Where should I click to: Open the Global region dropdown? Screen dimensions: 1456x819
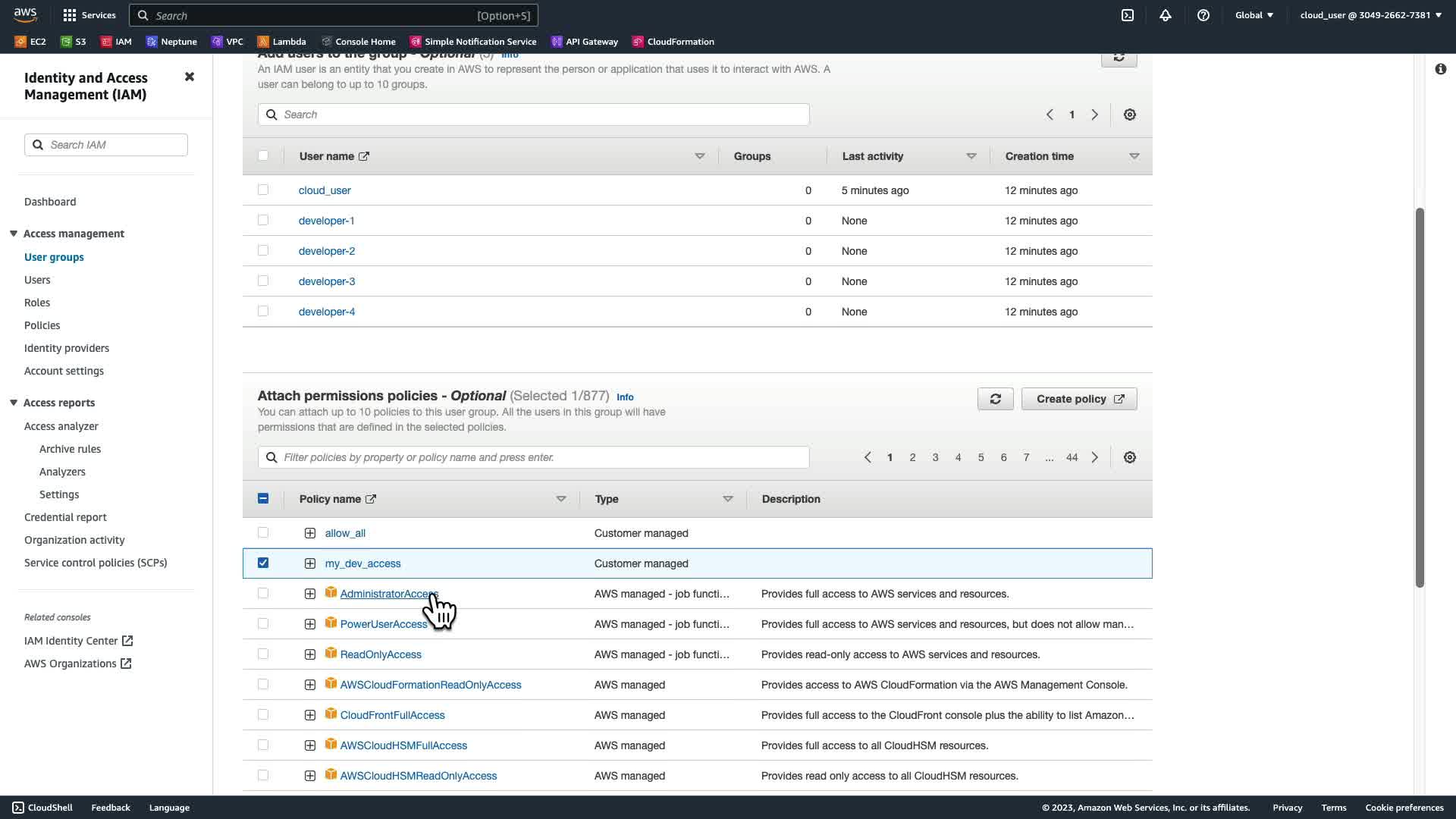pos(1254,15)
